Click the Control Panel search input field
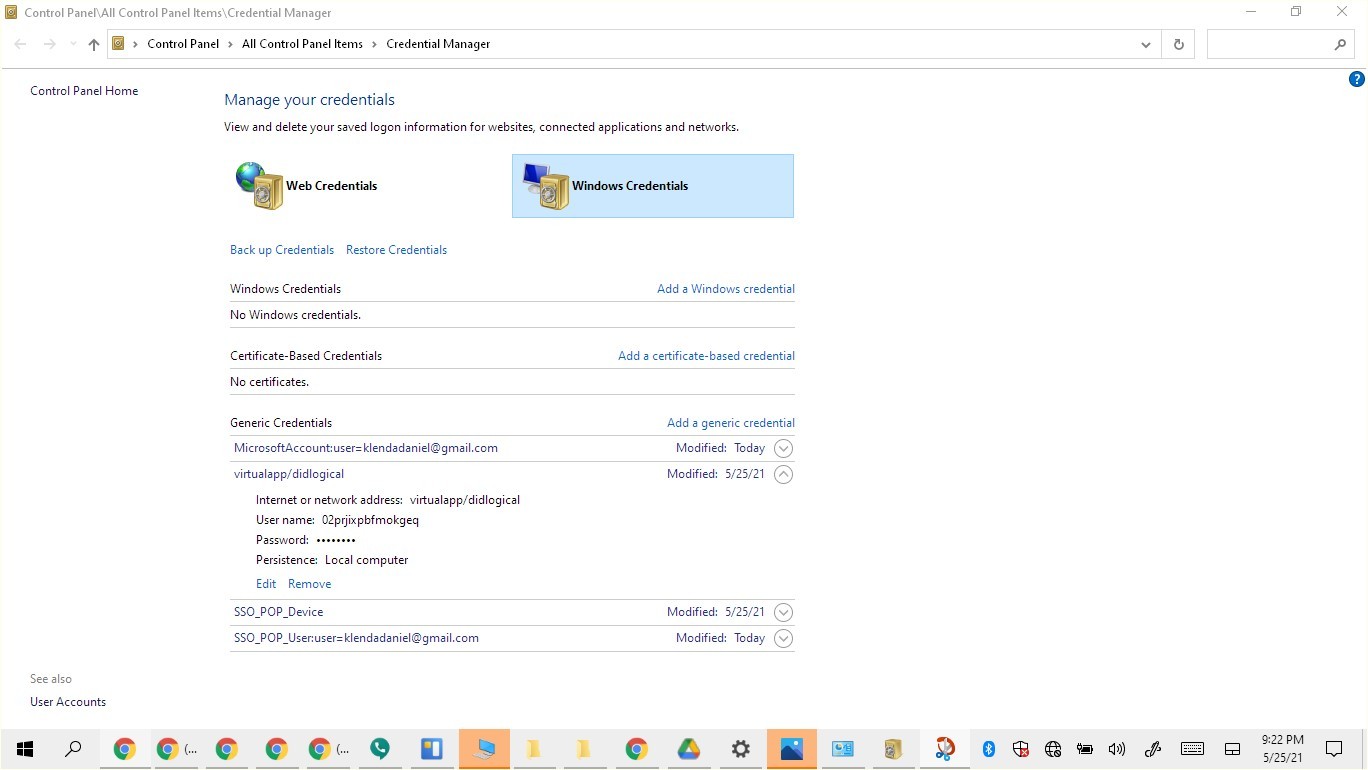 click(x=1270, y=44)
